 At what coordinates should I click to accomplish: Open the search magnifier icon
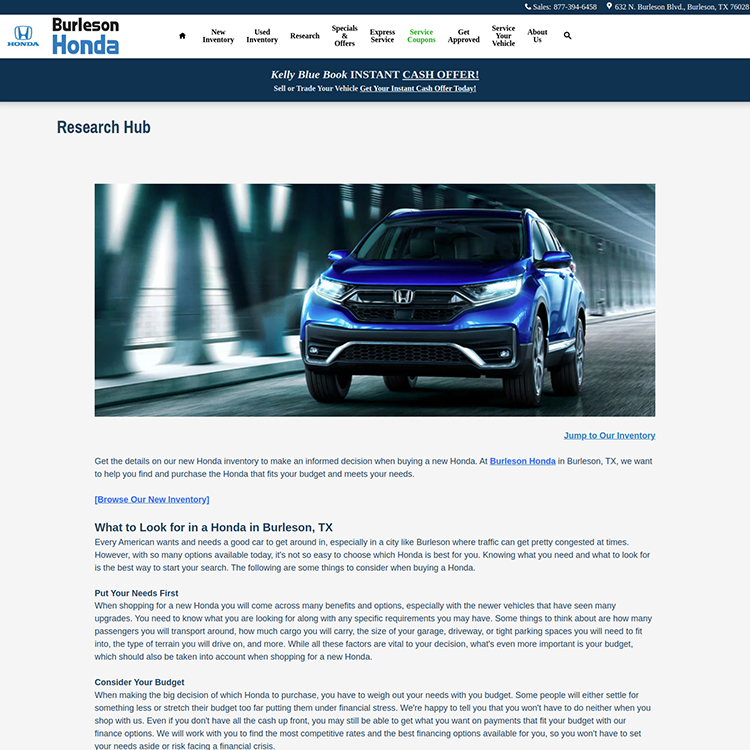(567, 35)
